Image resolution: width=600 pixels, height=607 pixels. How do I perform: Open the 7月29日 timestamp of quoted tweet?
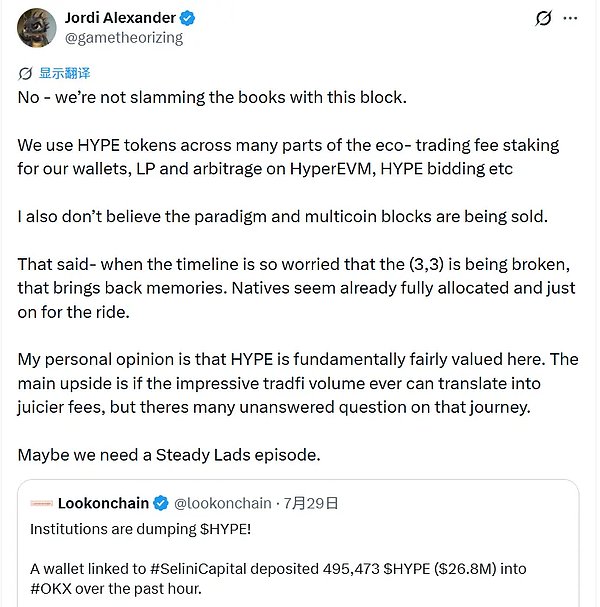311,503
